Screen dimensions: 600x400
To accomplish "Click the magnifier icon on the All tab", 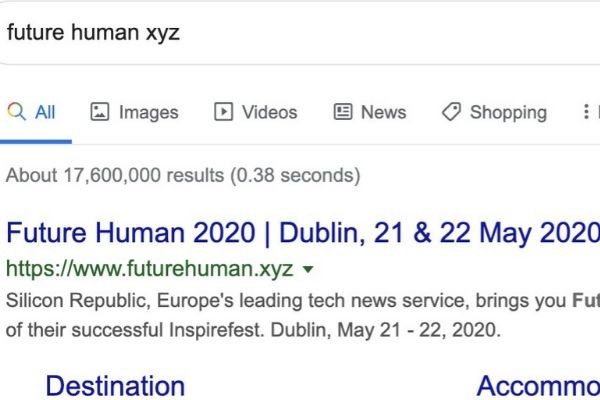I will click(x=16, y=112).
